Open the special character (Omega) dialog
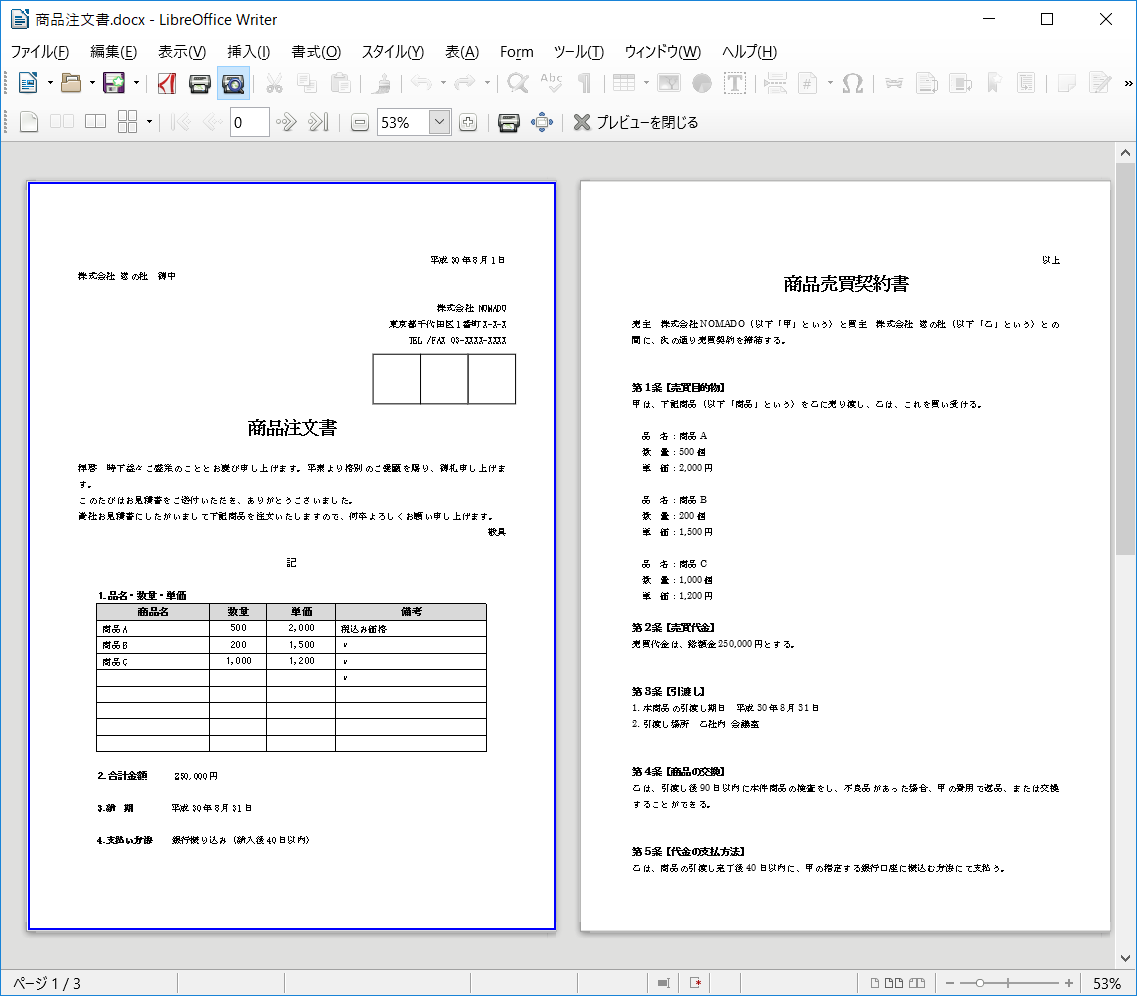Screen dimensions: 1137x996 (852, 84)
